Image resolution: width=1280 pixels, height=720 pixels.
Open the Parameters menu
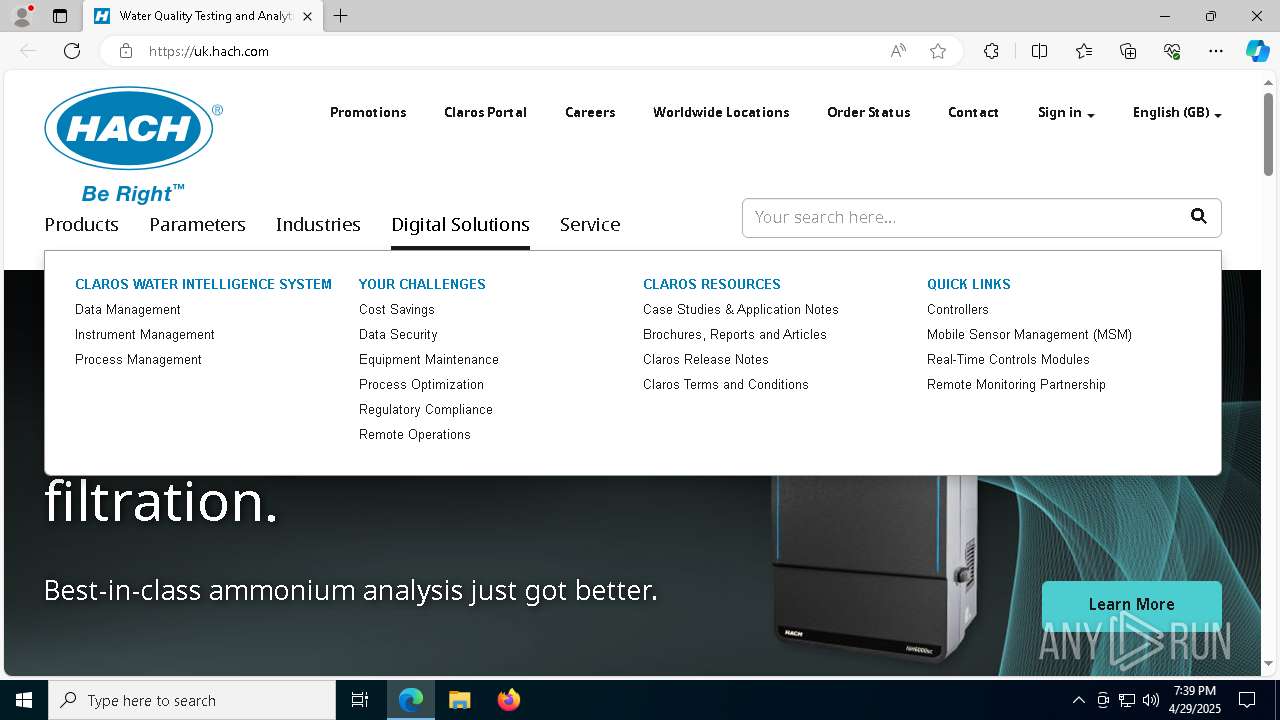tap(197, 225)
